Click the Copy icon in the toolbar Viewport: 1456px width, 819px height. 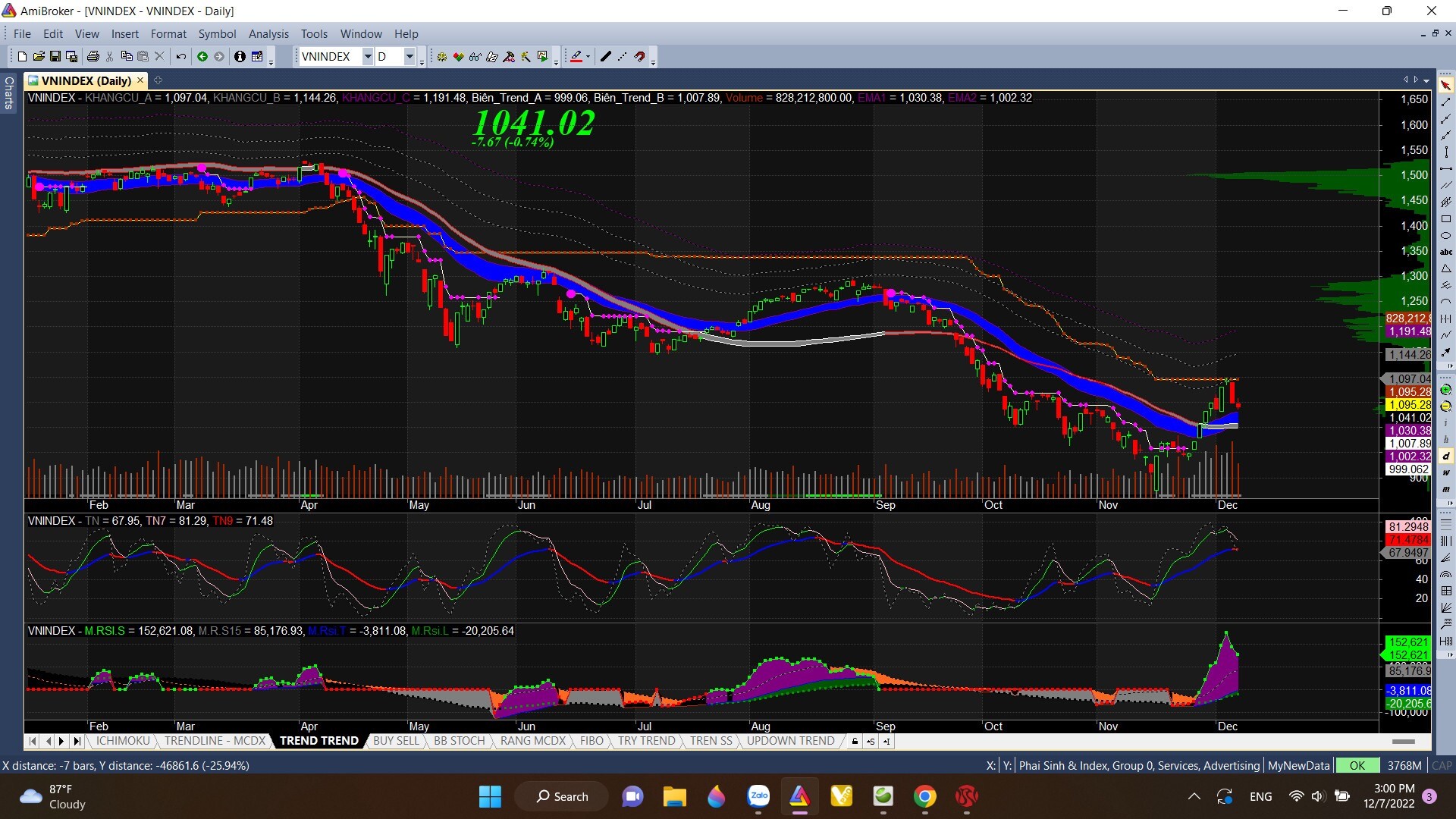(x=127, y=57)
